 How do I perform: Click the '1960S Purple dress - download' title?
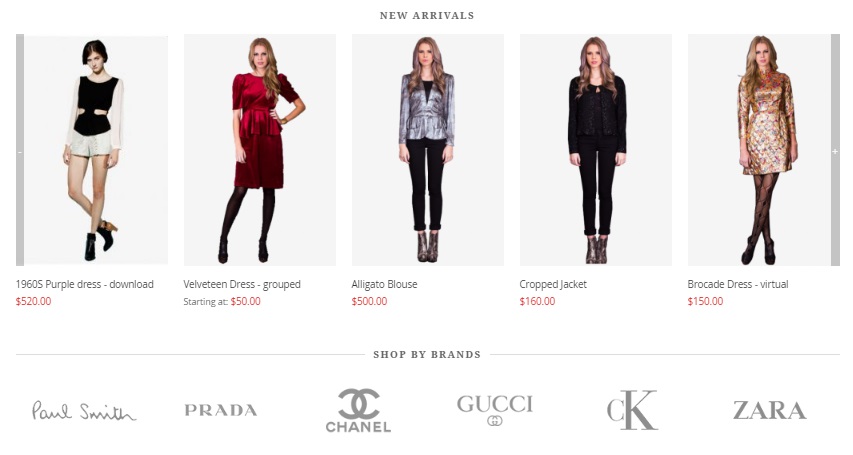(84, 284)
